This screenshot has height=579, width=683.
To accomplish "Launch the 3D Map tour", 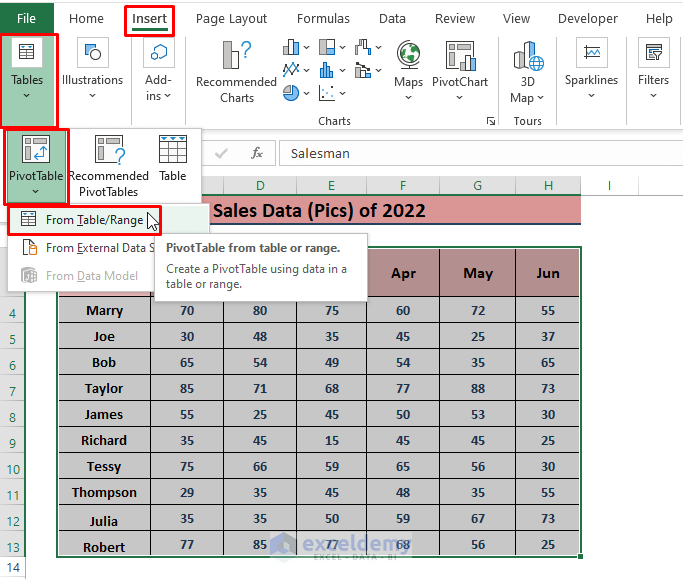I will [527, 72].
